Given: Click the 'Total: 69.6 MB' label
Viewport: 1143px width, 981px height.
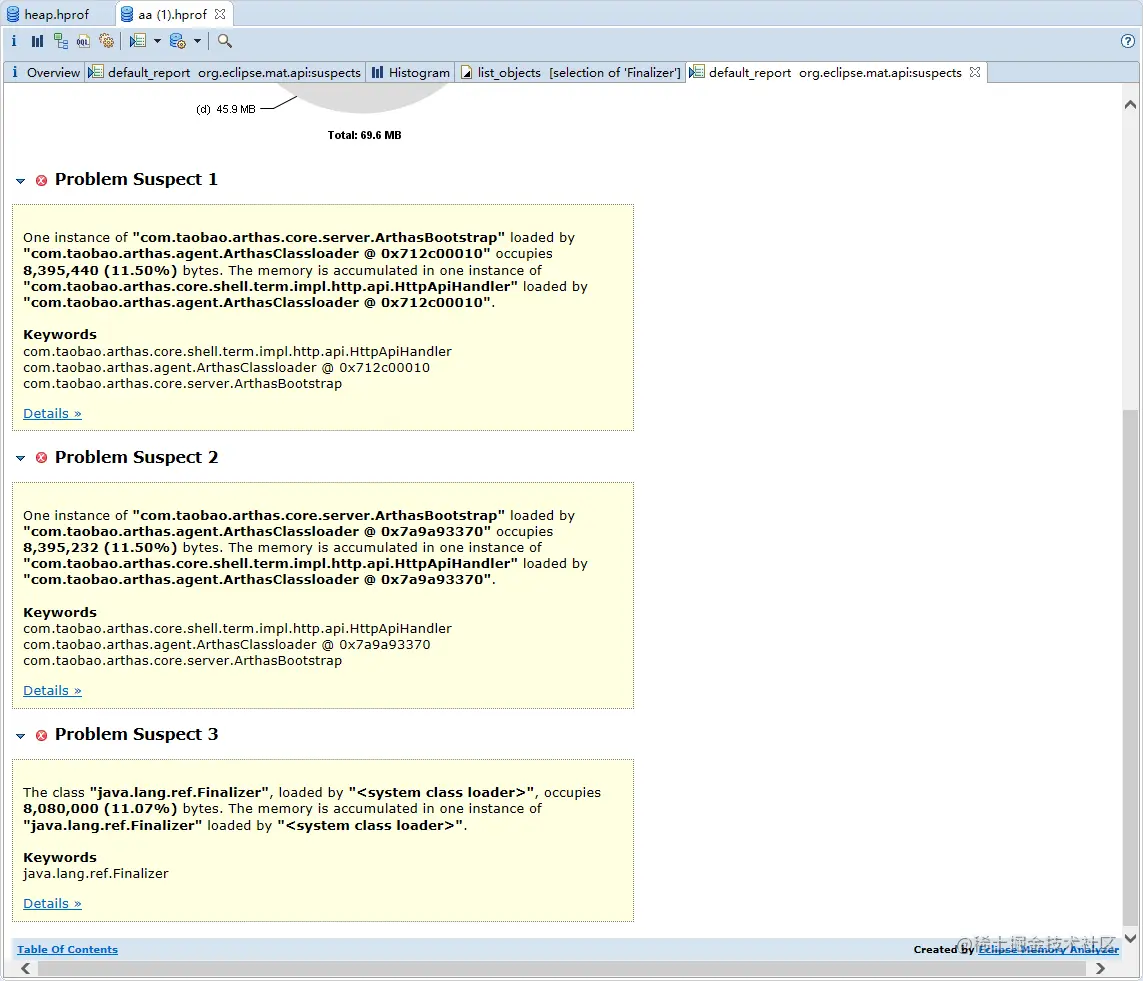Looking at the screenshot, I should (364, 135).
